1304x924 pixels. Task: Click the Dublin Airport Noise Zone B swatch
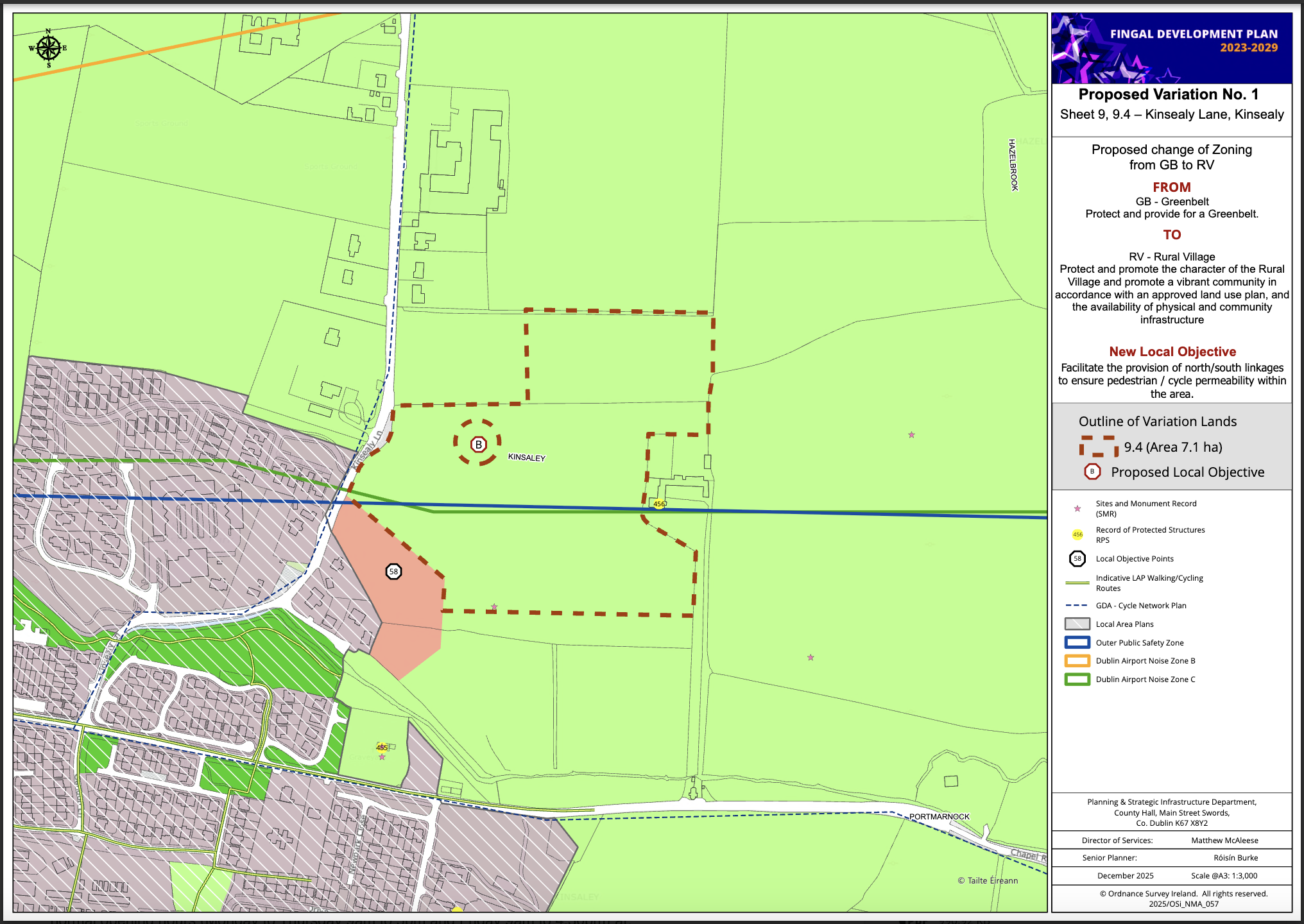click(1077, 661)
